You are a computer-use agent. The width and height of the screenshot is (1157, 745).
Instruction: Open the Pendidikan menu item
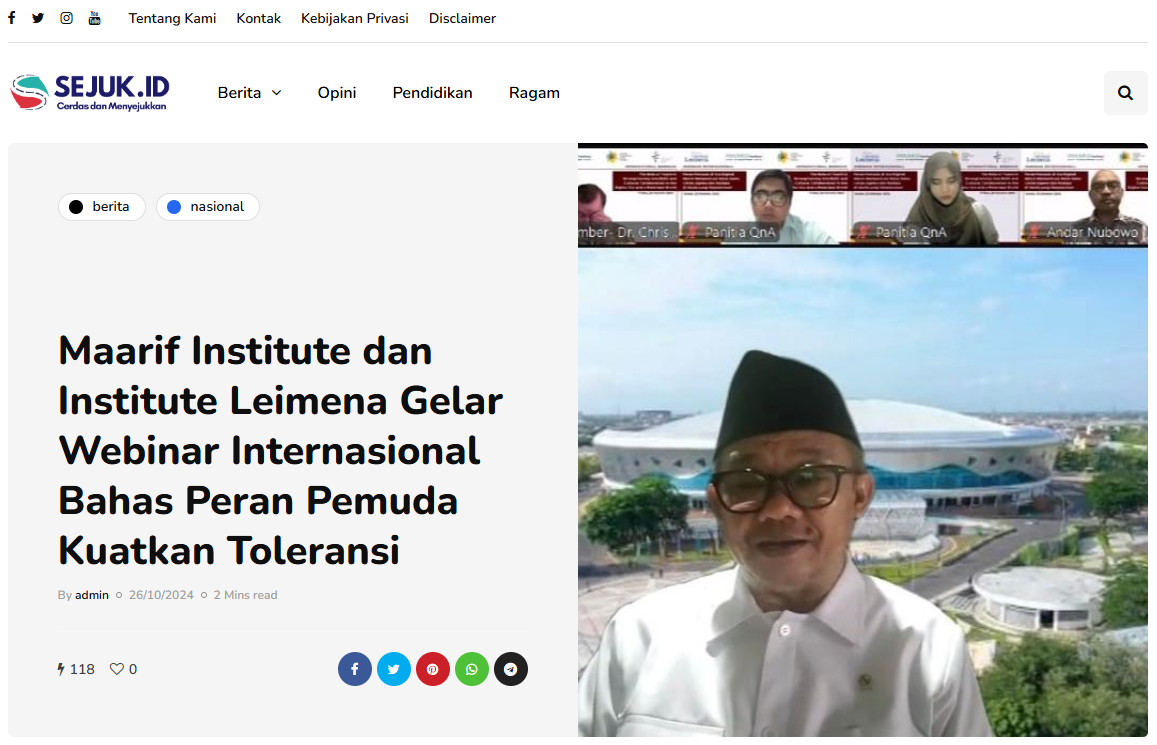point(432,93)
